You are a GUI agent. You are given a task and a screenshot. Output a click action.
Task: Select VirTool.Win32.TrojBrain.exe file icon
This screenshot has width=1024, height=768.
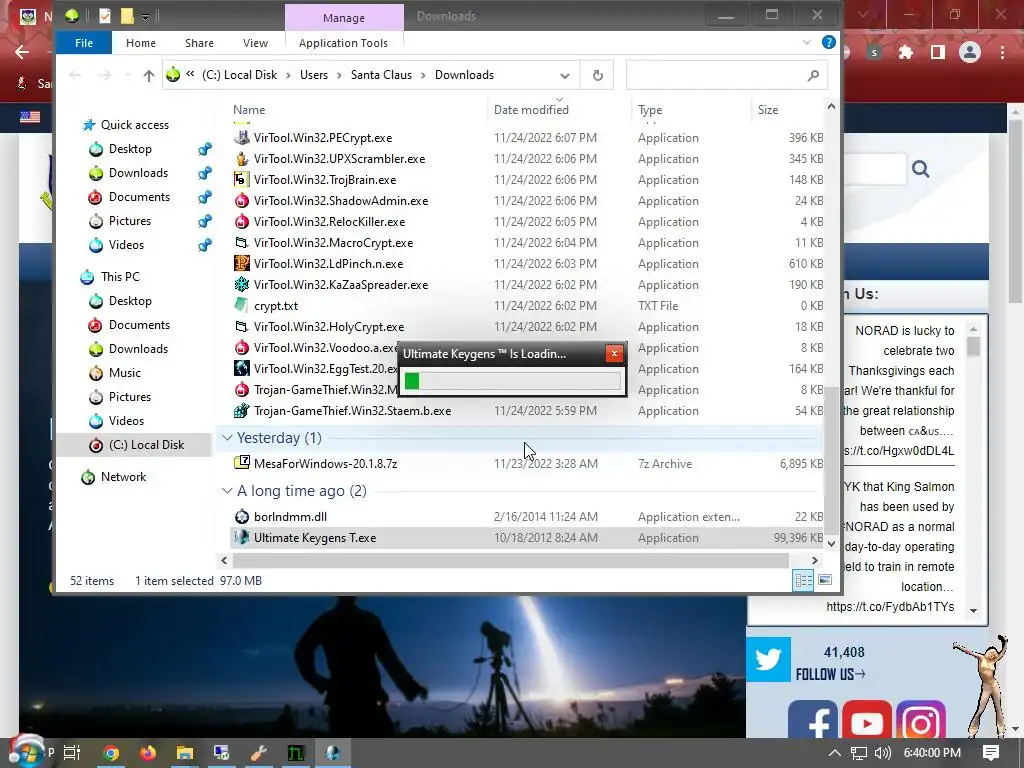click(242, 180)
